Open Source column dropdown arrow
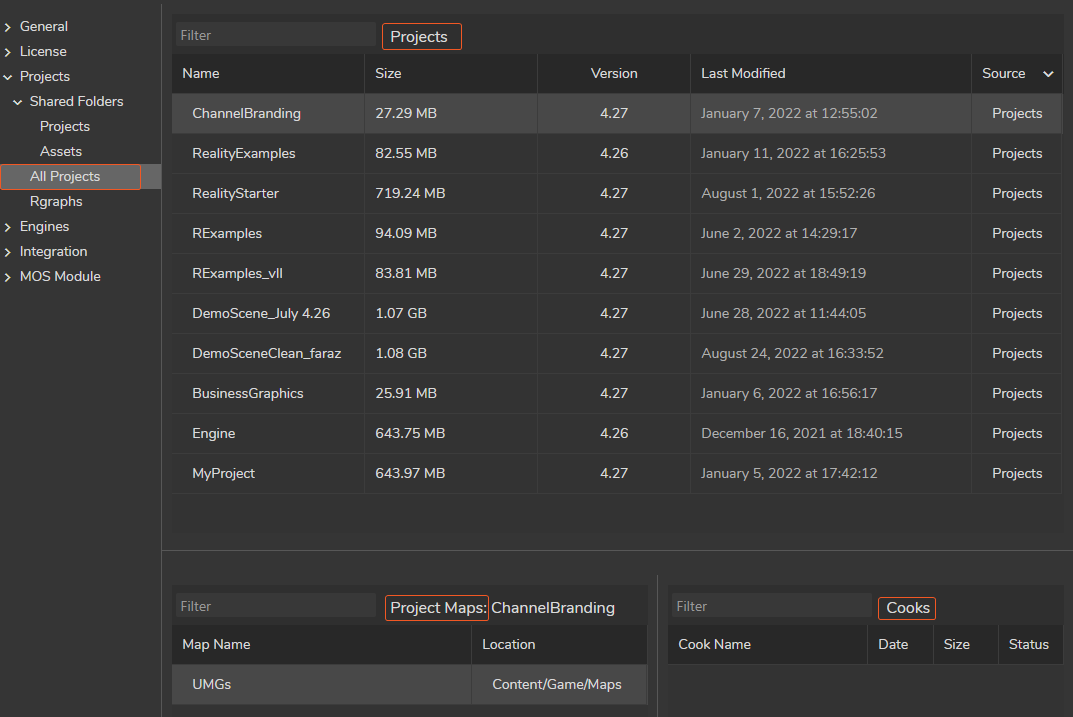 tap(1048, 74)
